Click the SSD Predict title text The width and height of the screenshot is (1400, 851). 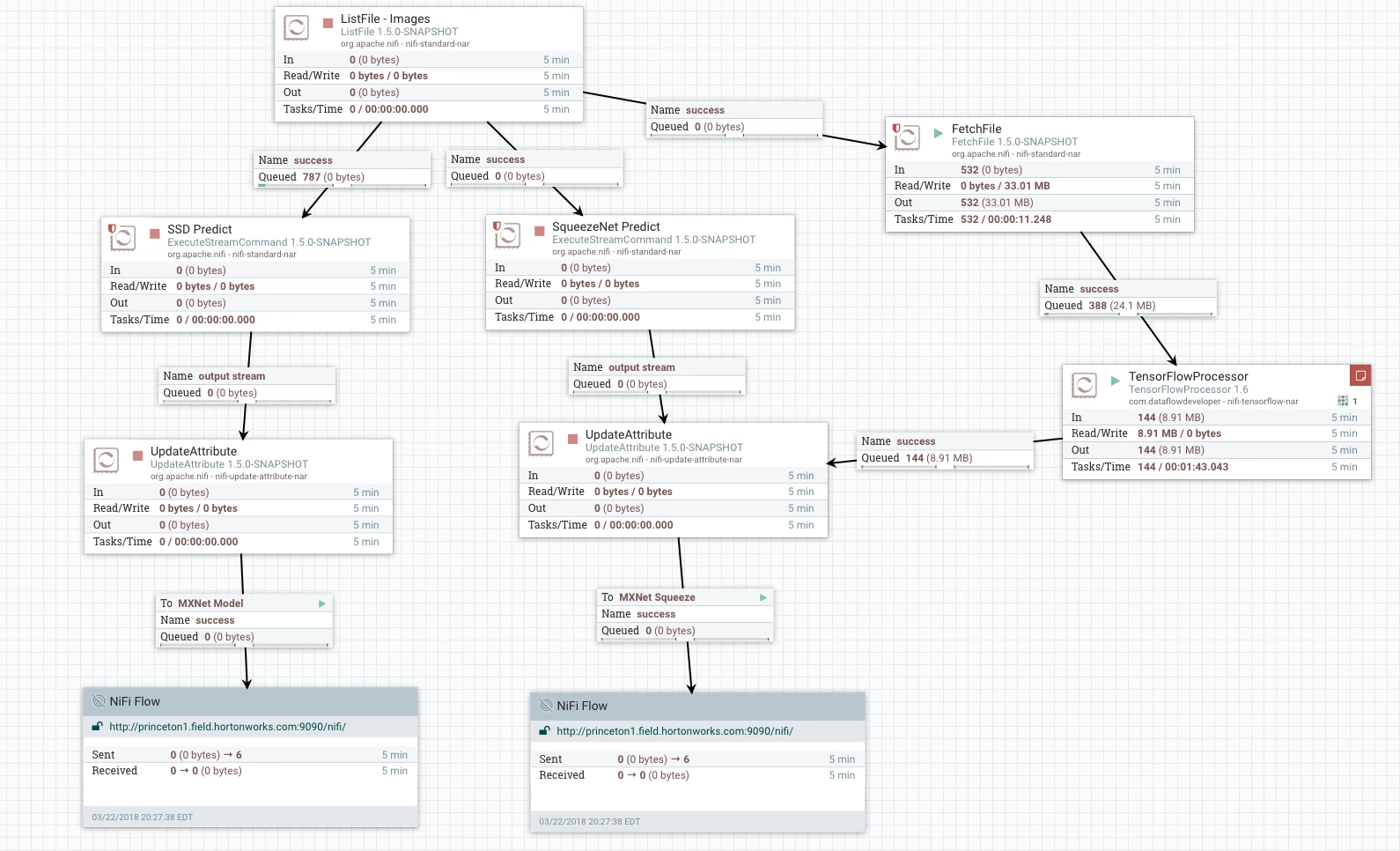(200, 229)
